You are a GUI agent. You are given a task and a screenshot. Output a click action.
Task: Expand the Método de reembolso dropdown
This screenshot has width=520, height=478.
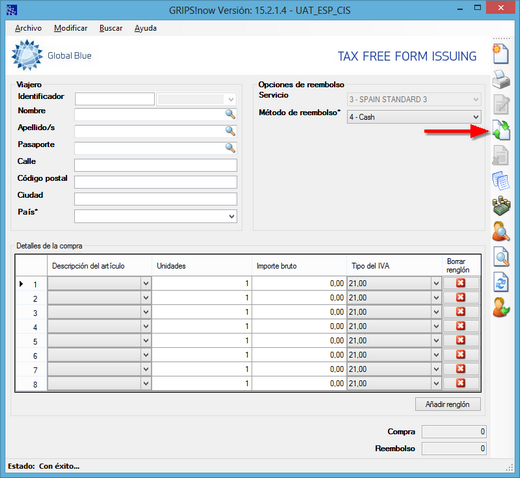click(476, 117)
